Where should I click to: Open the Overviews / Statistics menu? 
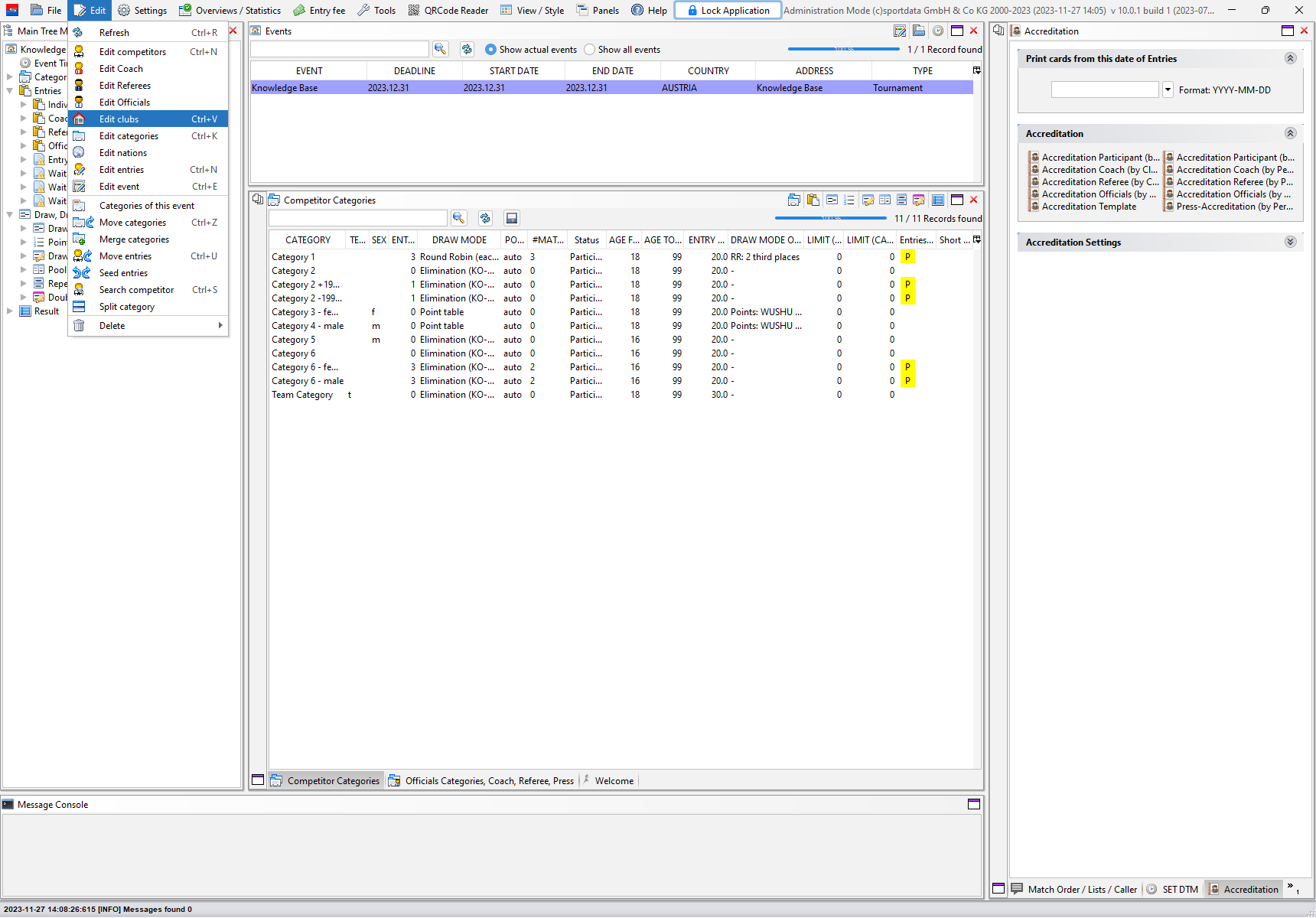[x=230, y=11]
